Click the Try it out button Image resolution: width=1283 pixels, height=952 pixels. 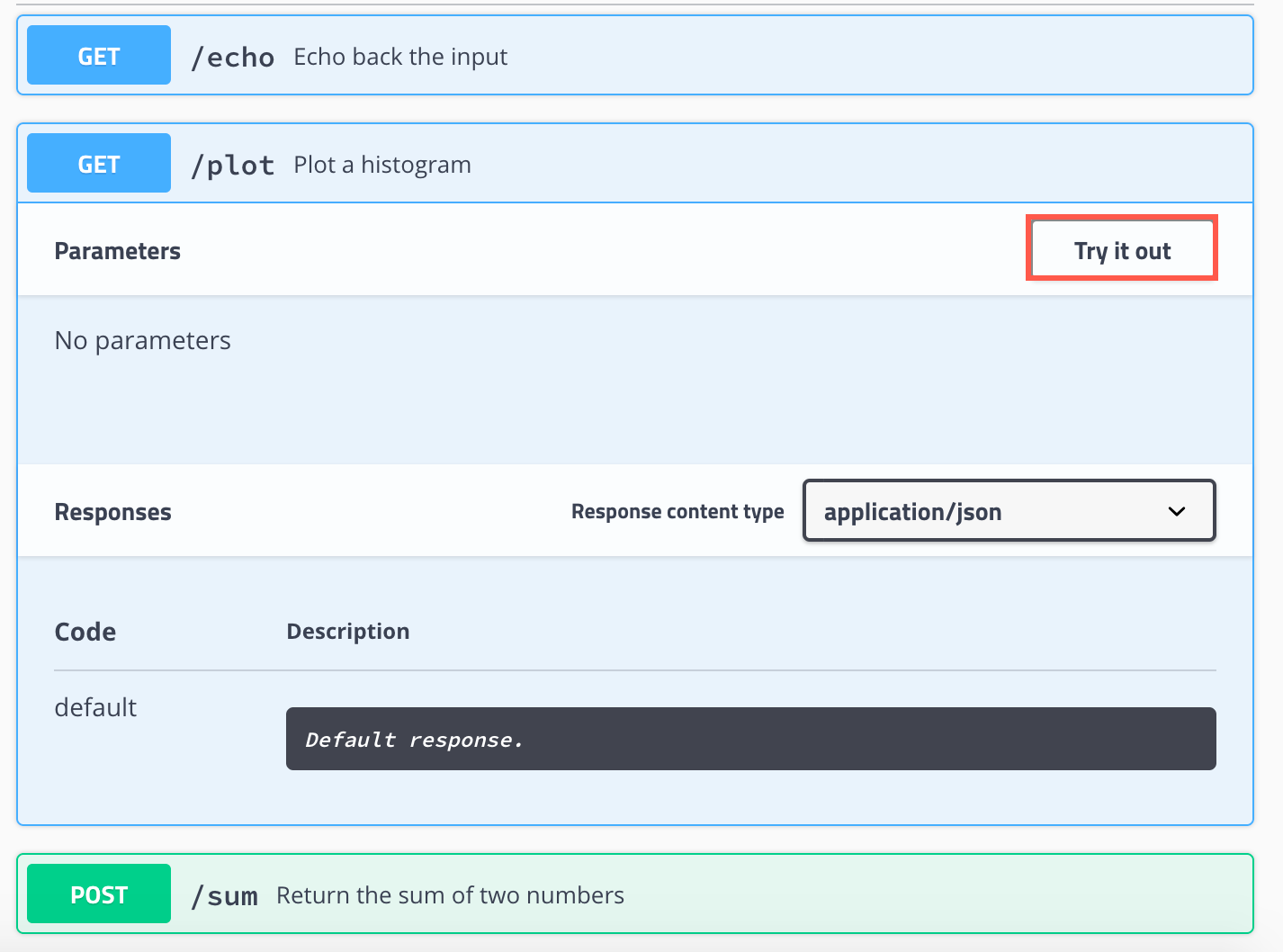(x=1121, y=250)
